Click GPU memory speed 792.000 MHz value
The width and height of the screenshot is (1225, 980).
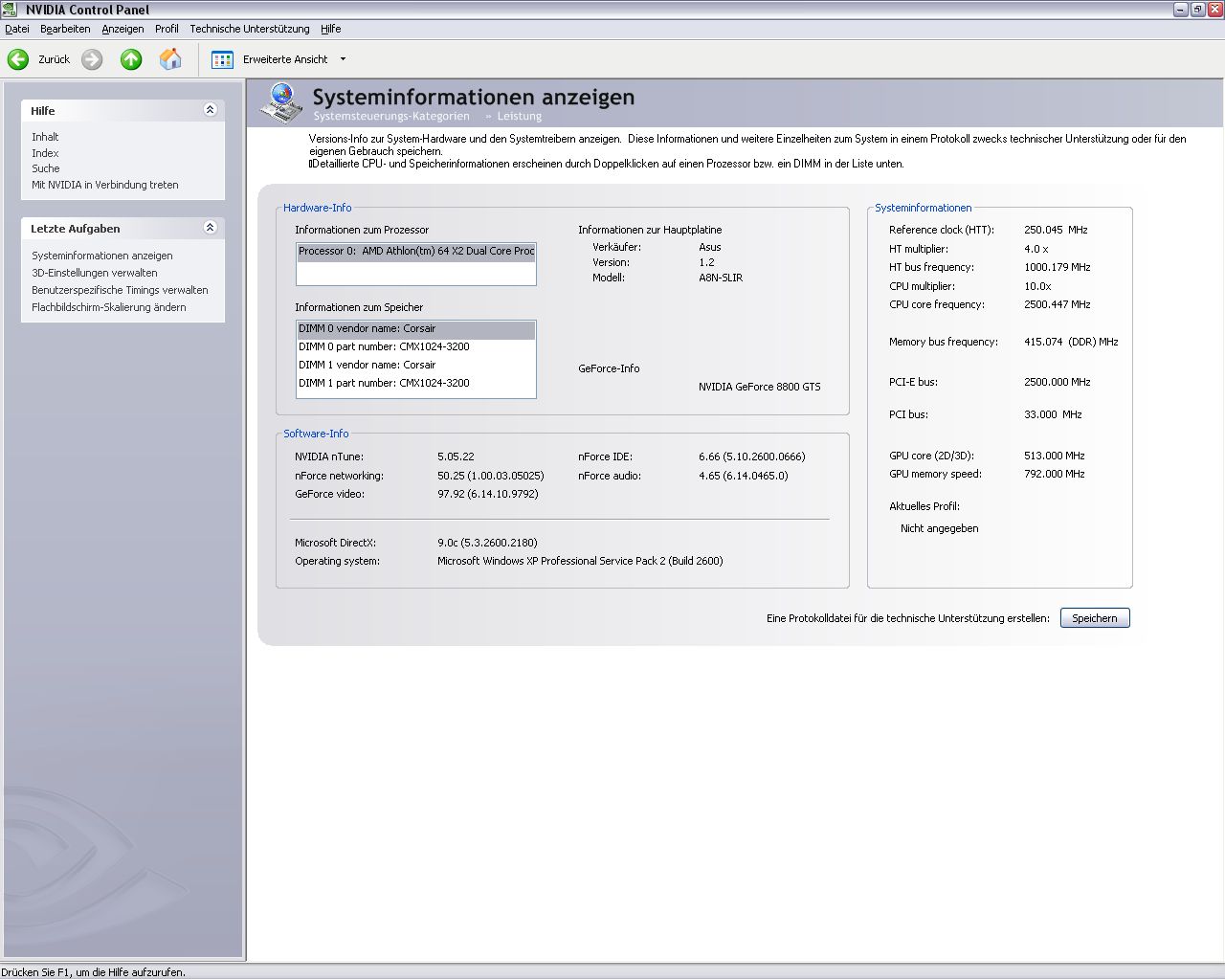pos(1054,474)
